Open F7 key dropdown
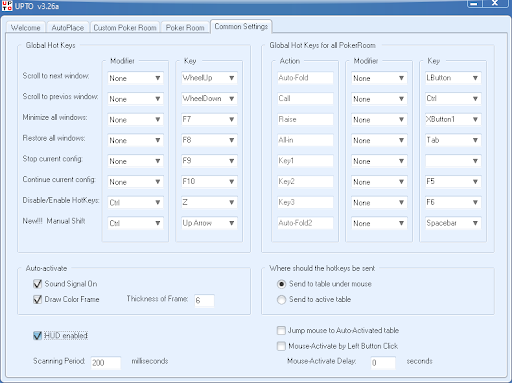The width and height of the screenshot is (512, 383). pyautogui.click(x=209, y=119)
